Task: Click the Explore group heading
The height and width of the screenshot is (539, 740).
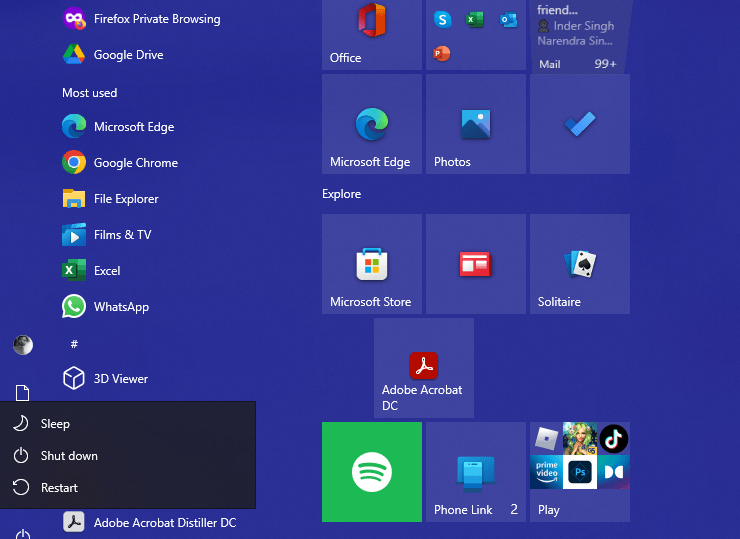Action: (342, 194)
